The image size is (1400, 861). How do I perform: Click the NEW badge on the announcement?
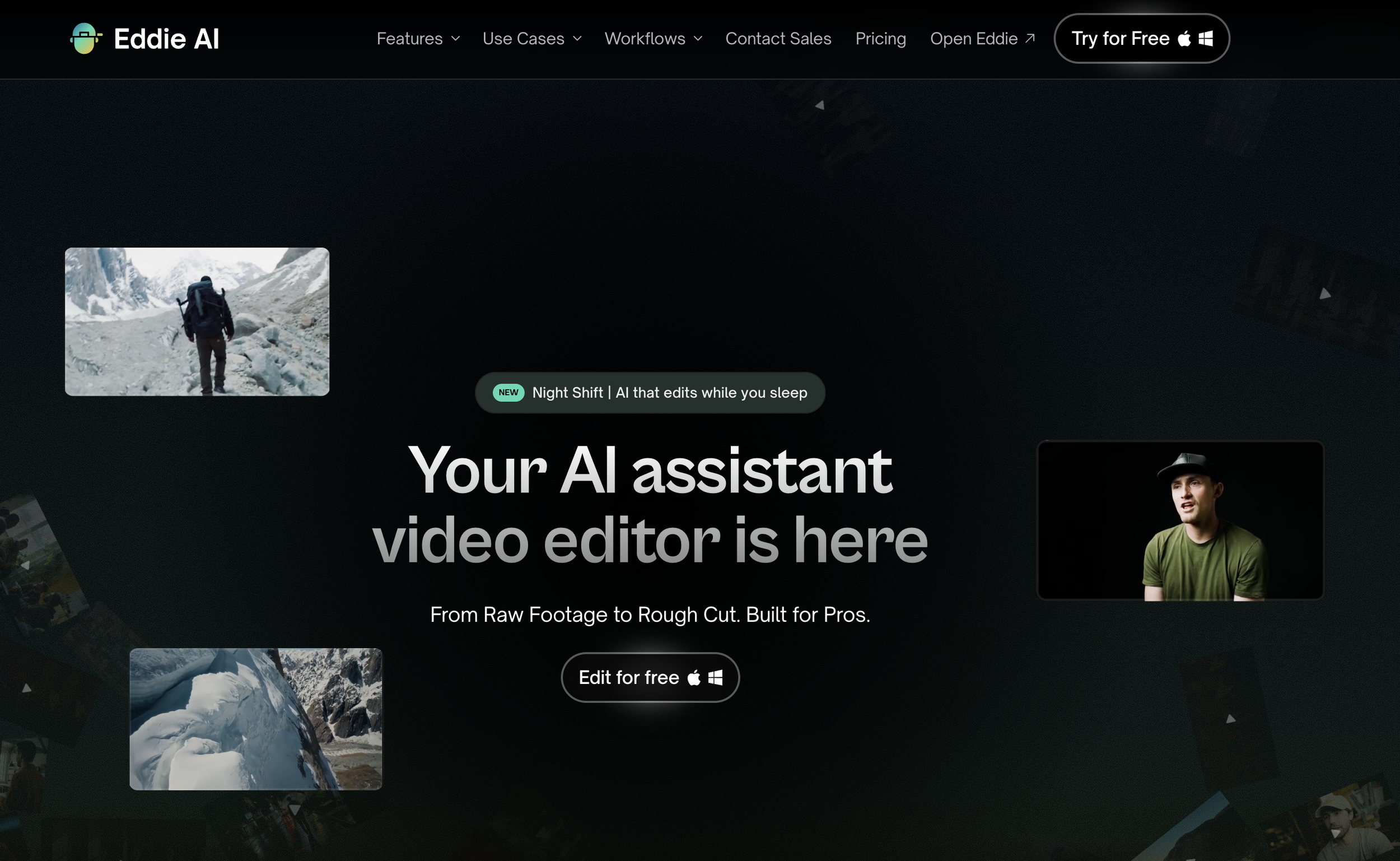click(x=508, y=392)
